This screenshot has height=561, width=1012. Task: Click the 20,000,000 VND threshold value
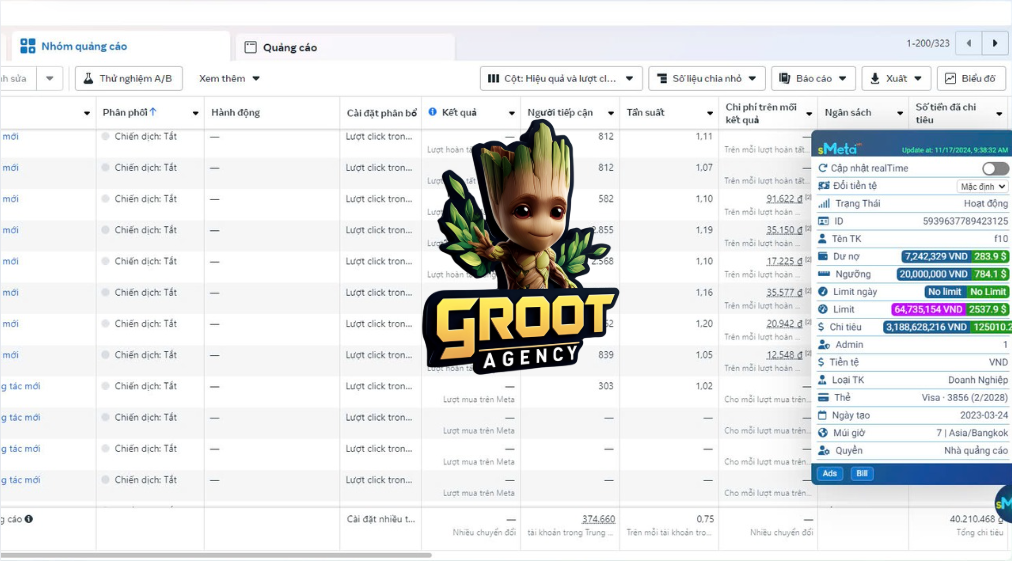coord(933,274)
